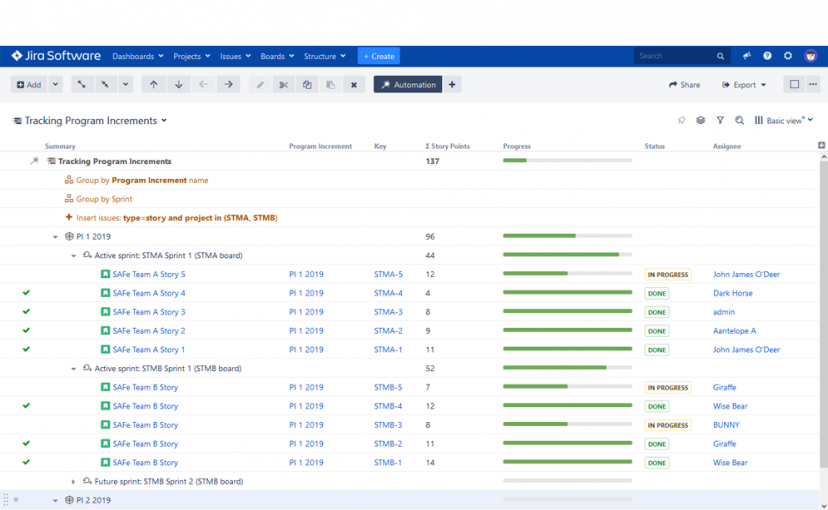
Task: Click the Jira search field
Action: pyautogui.click(x=681, y=56)
